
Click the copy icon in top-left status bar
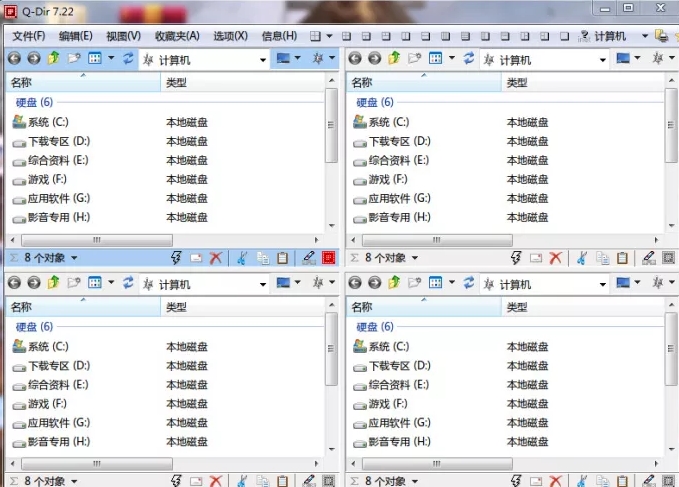(262, 258)
